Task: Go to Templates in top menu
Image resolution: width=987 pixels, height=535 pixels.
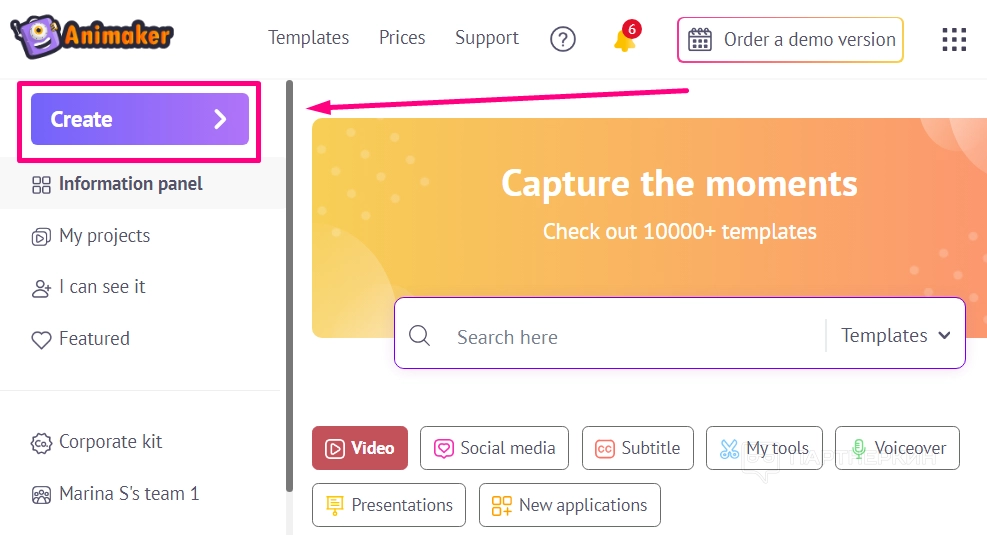Action: click(x=308, y=38)
